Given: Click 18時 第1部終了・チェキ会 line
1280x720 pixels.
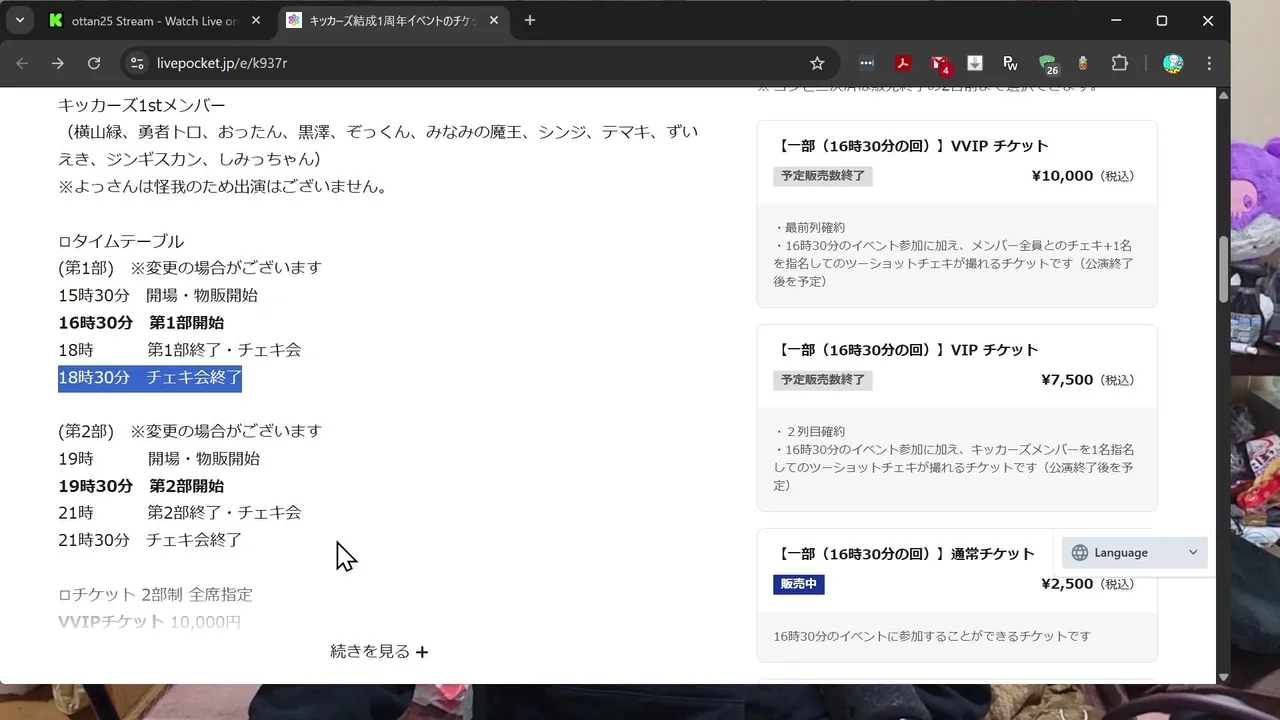Looking at the screenshot, I should (180, 350).
